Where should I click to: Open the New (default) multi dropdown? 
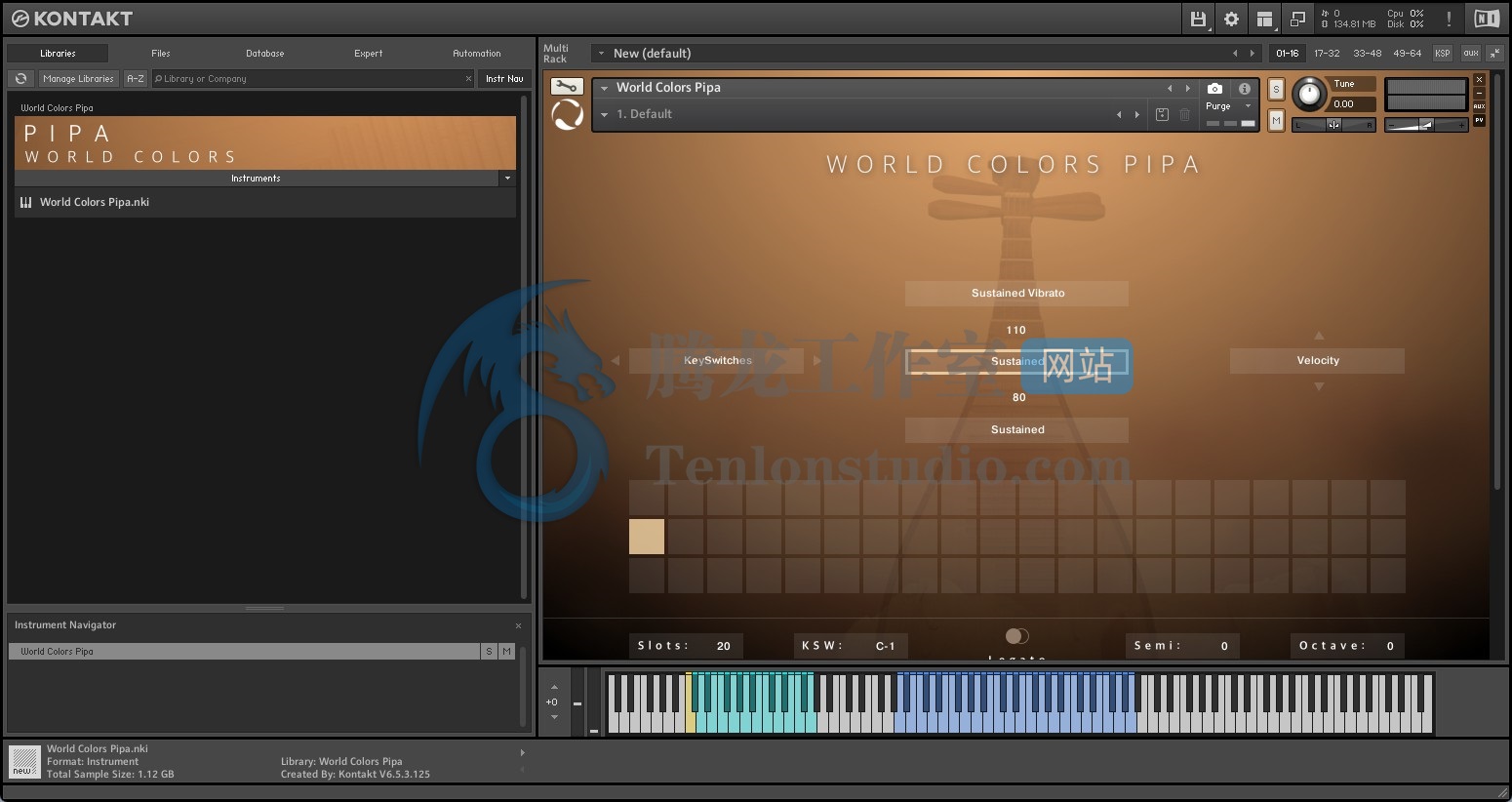pos(602,54)
